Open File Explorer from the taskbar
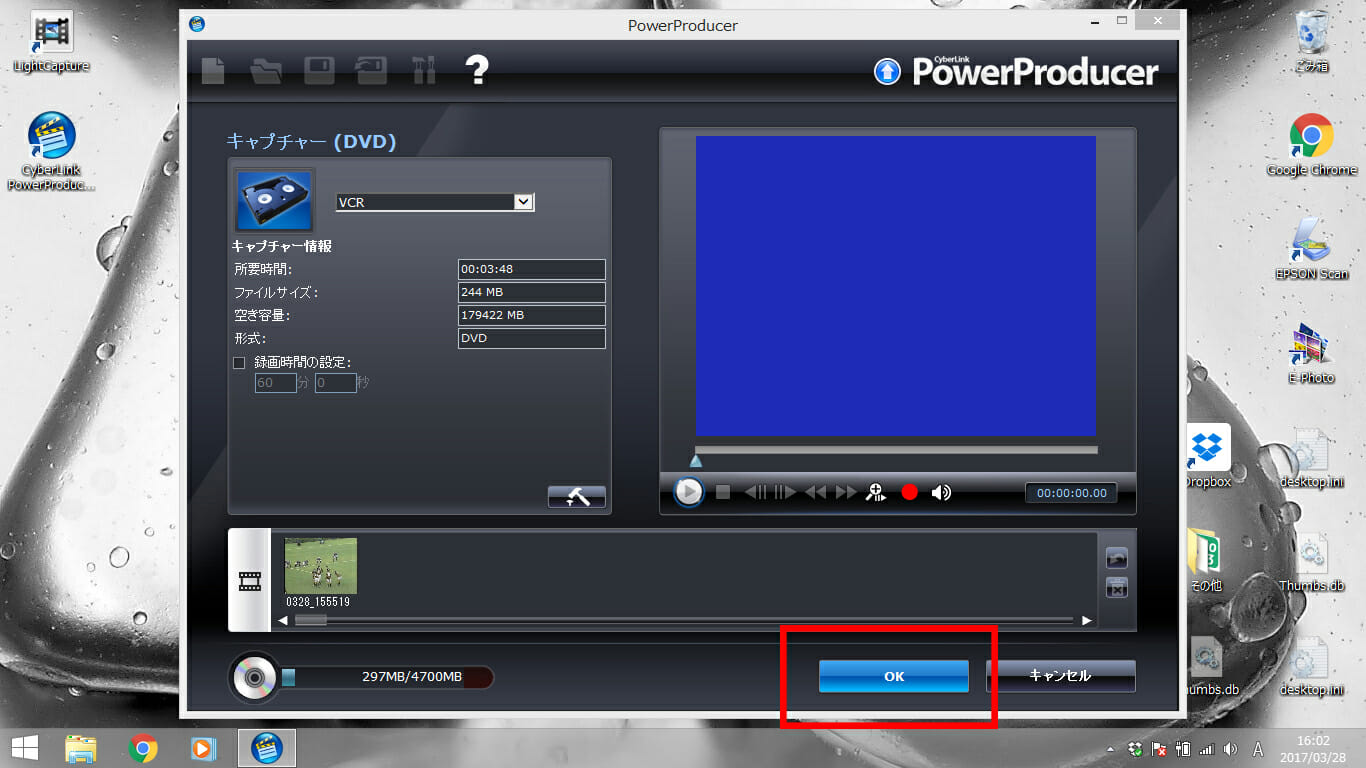 (x=80, y=748)
